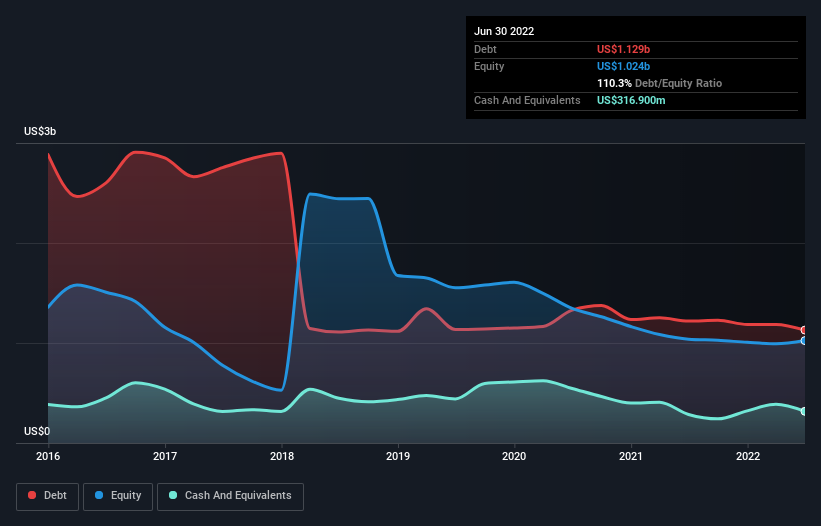Click the 2020 x-axis label

coord(514,456)
